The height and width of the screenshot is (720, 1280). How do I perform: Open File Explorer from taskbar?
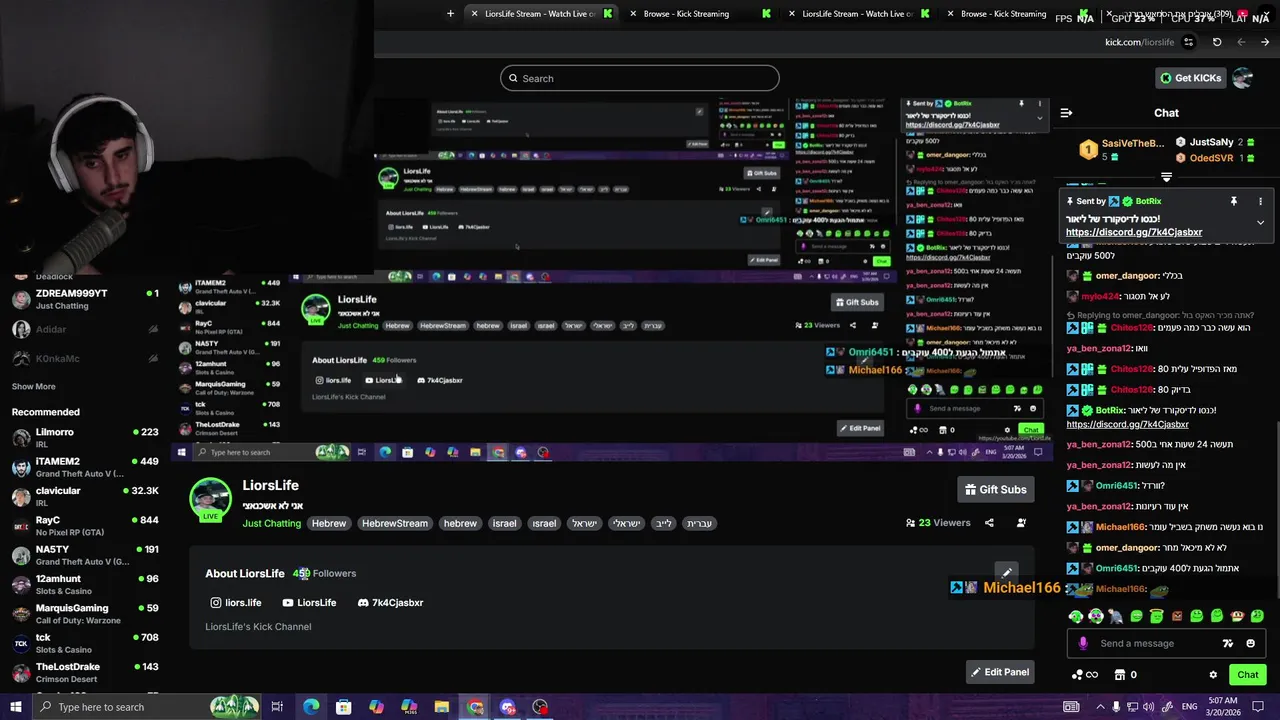442,707
